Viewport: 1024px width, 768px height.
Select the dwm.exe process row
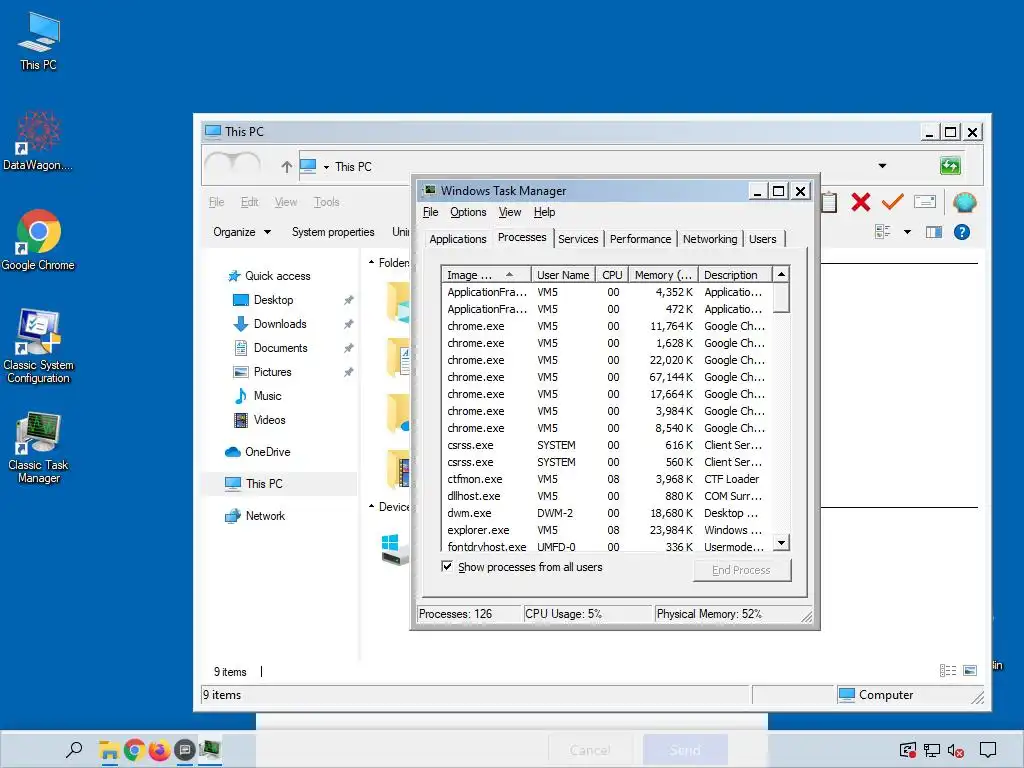click(607, 513)
